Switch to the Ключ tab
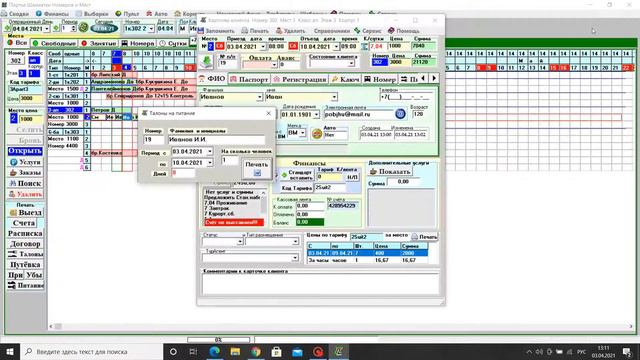The width and height of the screenshot is (640, 360). pos(345,79)
